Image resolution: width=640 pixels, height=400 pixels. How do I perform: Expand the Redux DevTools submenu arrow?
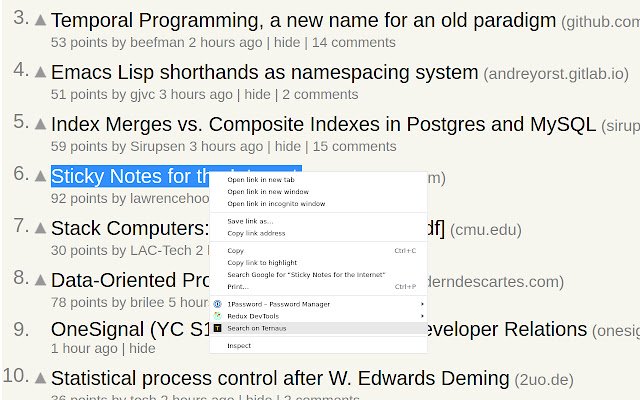click(x=422, y=316)
